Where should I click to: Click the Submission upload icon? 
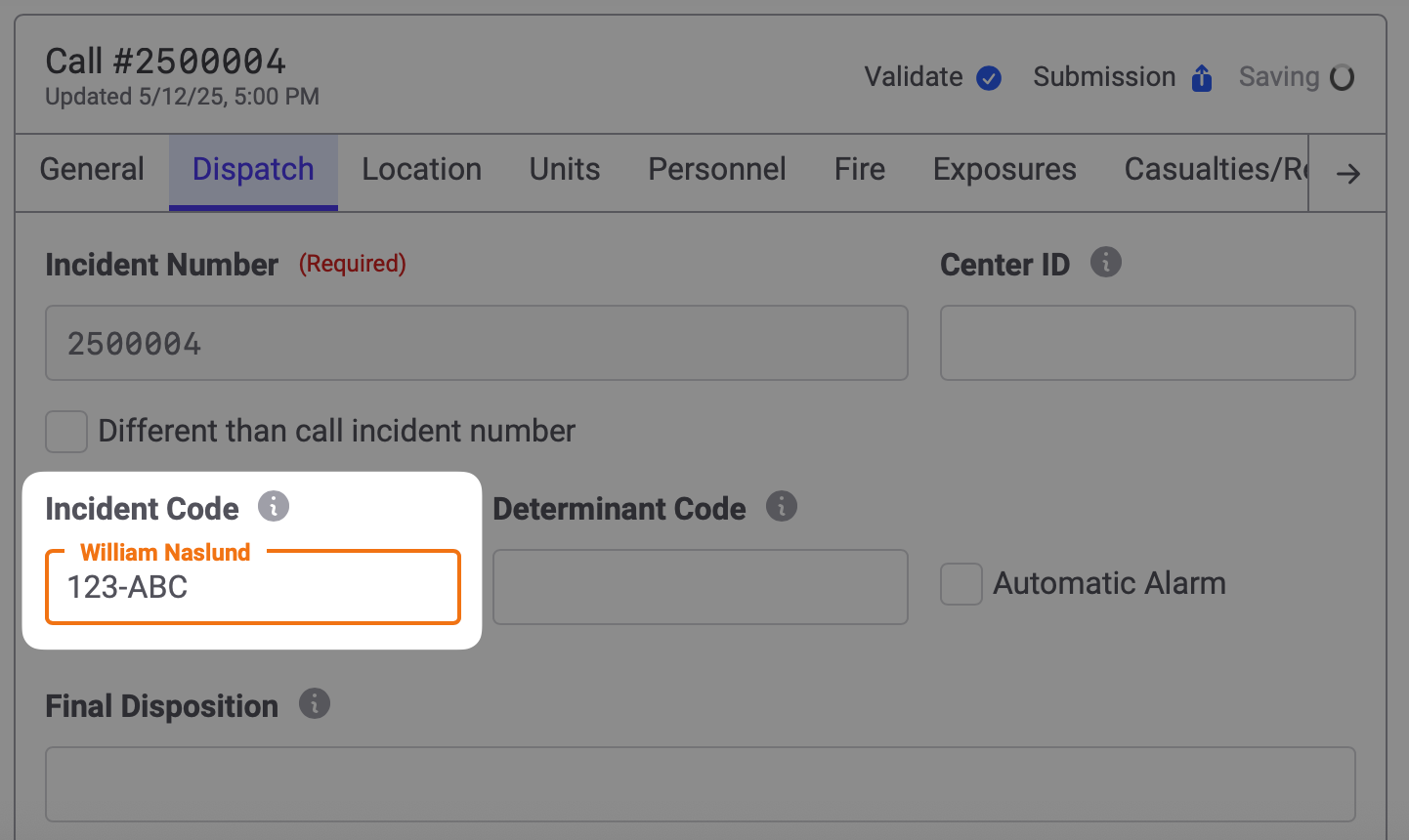(x=1202, y=78)
